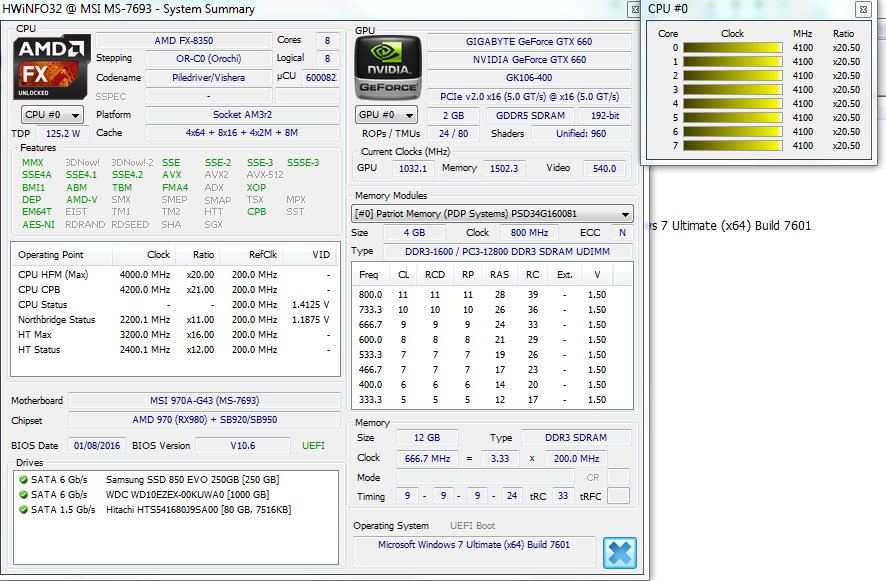Select the OR-C0 (Orochi) stepping field
The width and height of the screenshot is (886, 581).
(209, 59)
